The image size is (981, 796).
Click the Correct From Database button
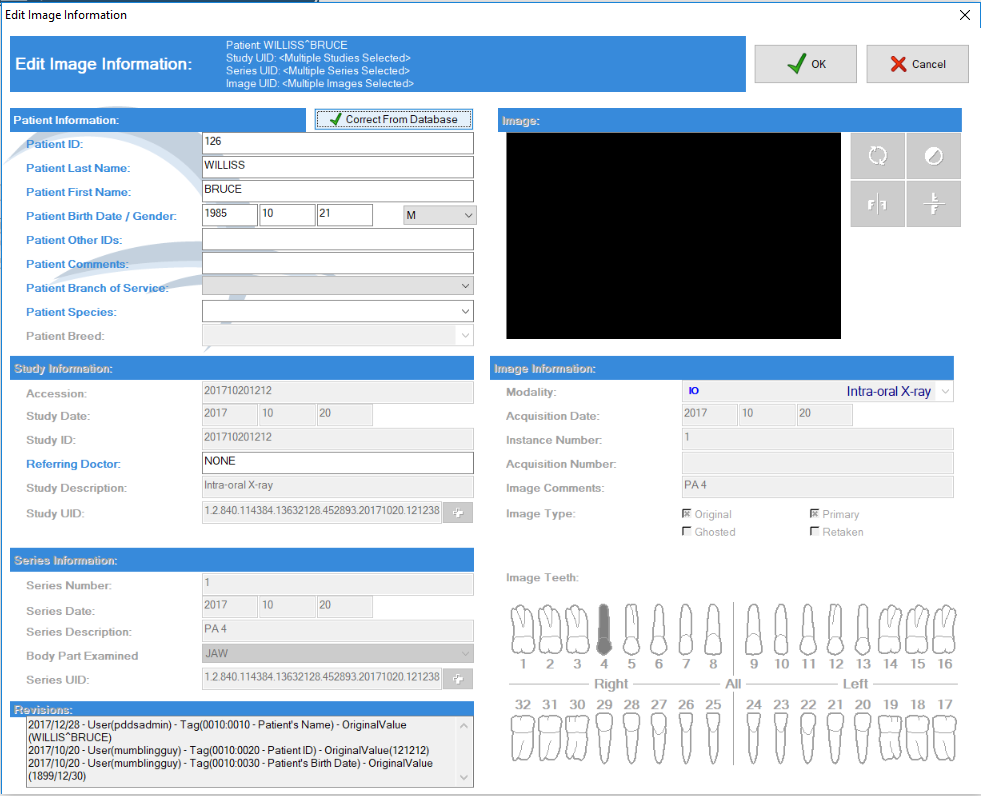(394, 119)
